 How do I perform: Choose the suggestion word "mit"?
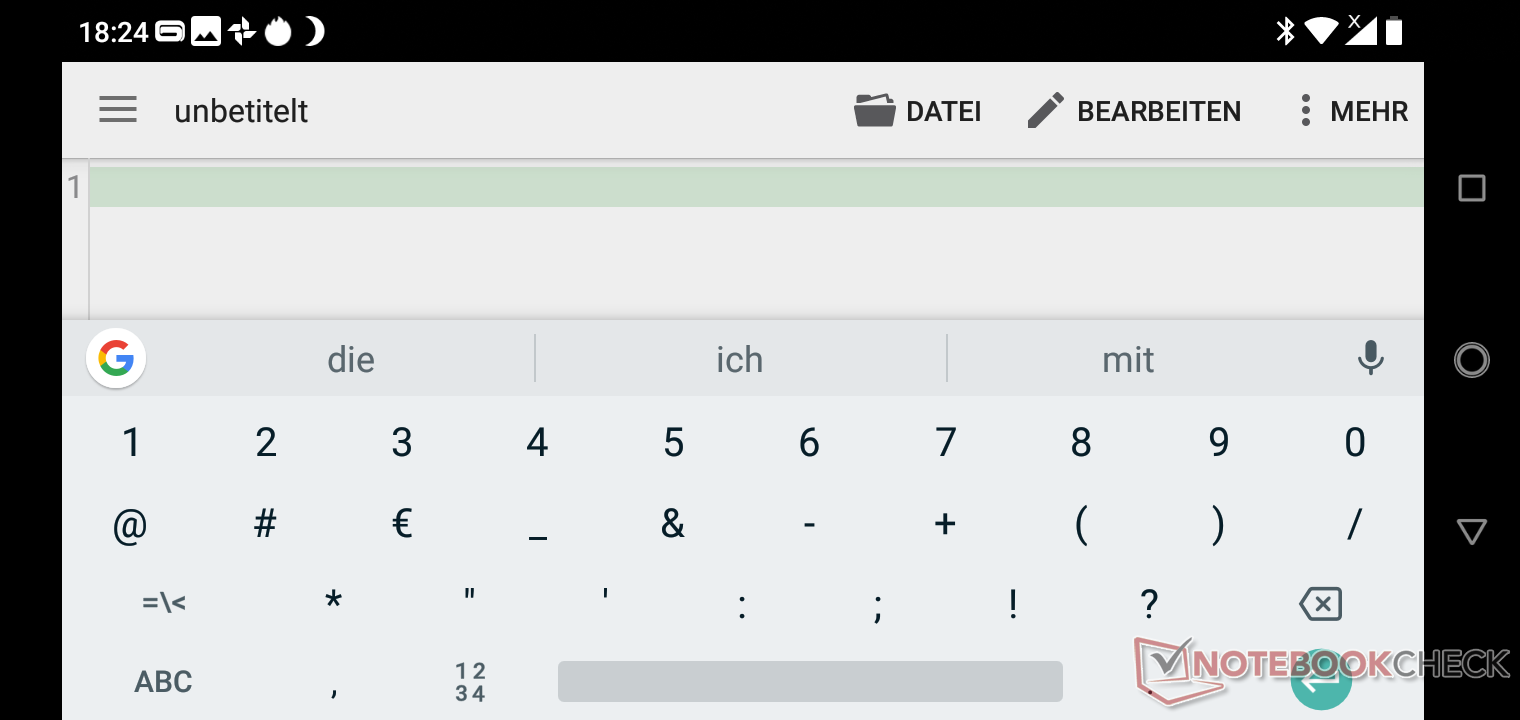[1128, 359]
